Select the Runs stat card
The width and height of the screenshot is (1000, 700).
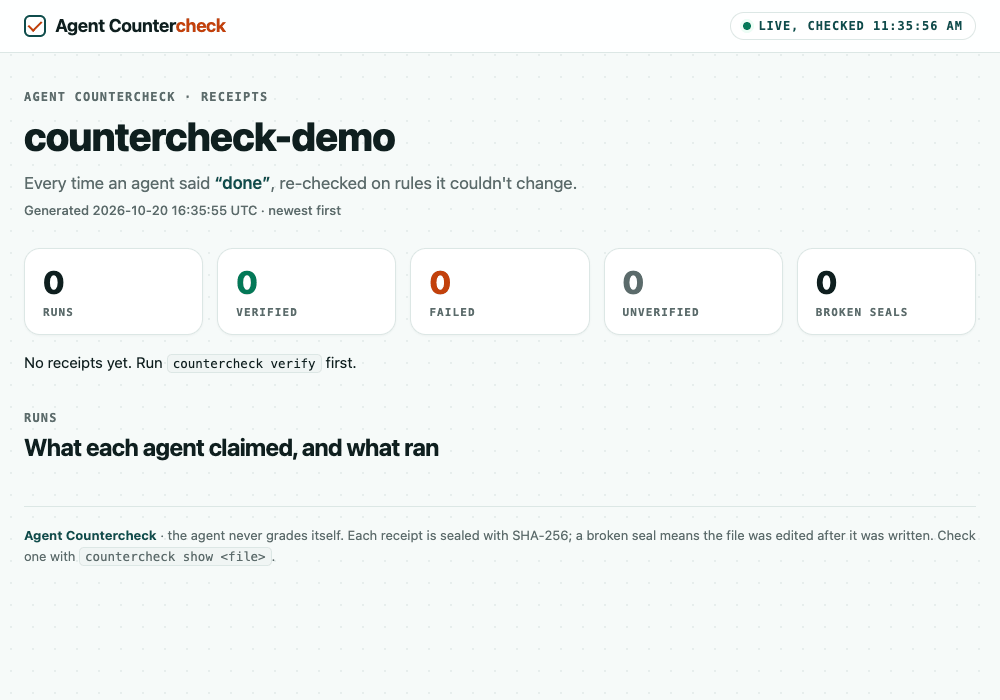point(114,291)
